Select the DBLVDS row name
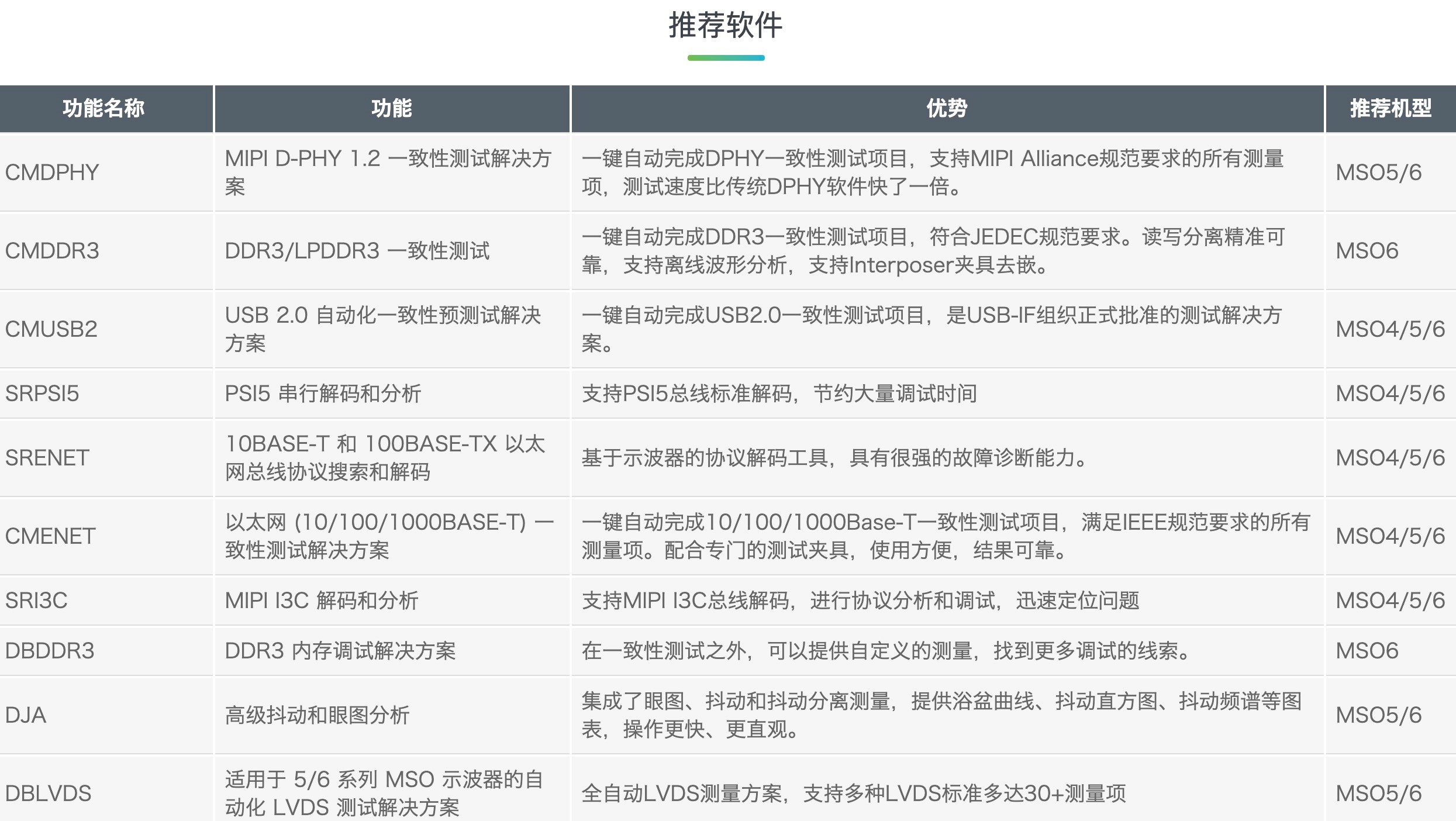 [x=49, y=794]
